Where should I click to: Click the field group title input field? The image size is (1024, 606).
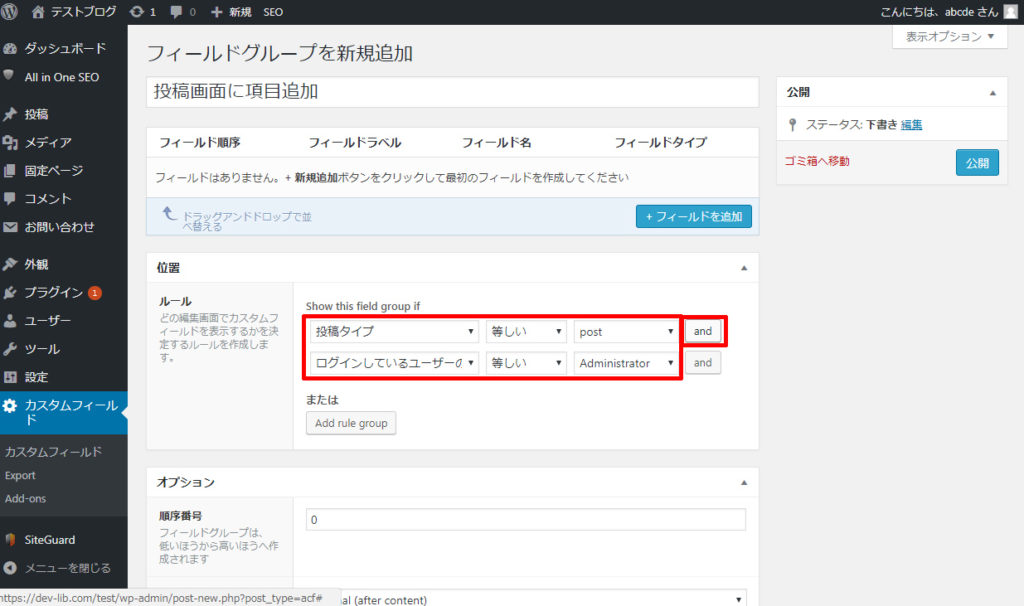452,92
